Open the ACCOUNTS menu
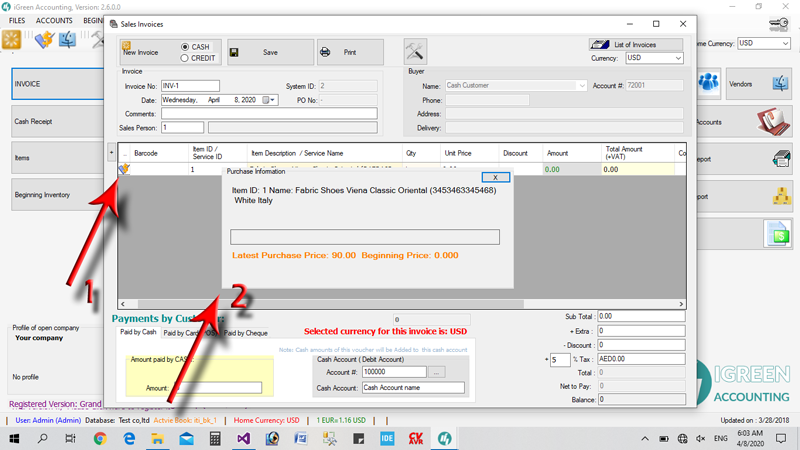 point(54,20)
